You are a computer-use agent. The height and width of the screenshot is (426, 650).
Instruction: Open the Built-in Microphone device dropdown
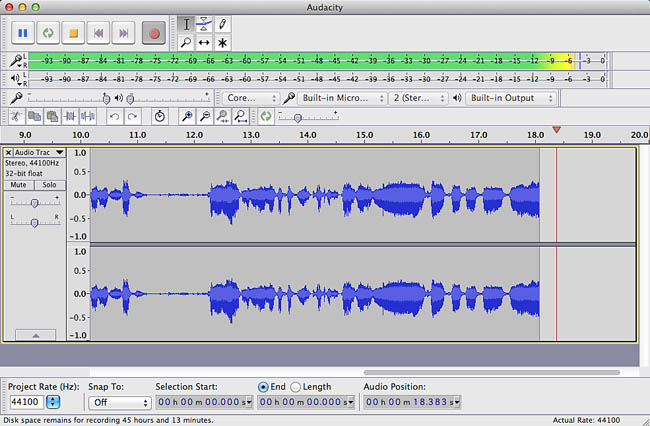(x=342, y=98)
